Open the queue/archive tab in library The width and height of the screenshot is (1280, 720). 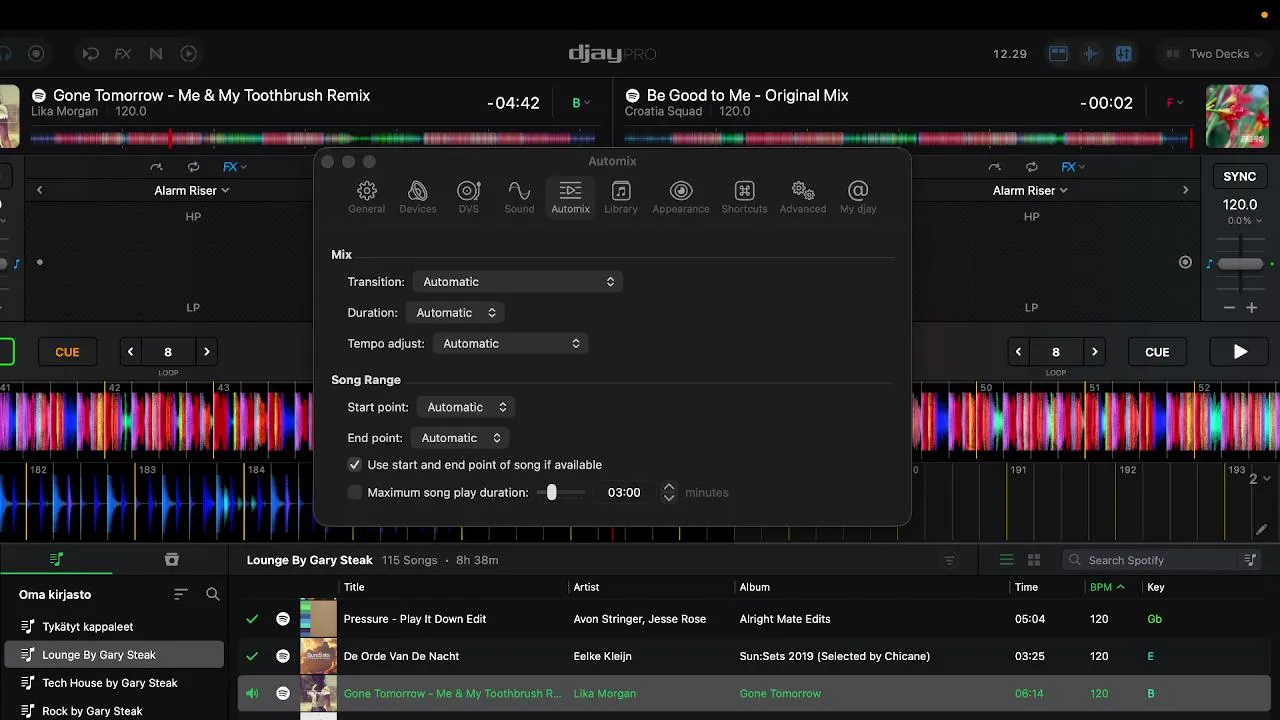(171, 559)
